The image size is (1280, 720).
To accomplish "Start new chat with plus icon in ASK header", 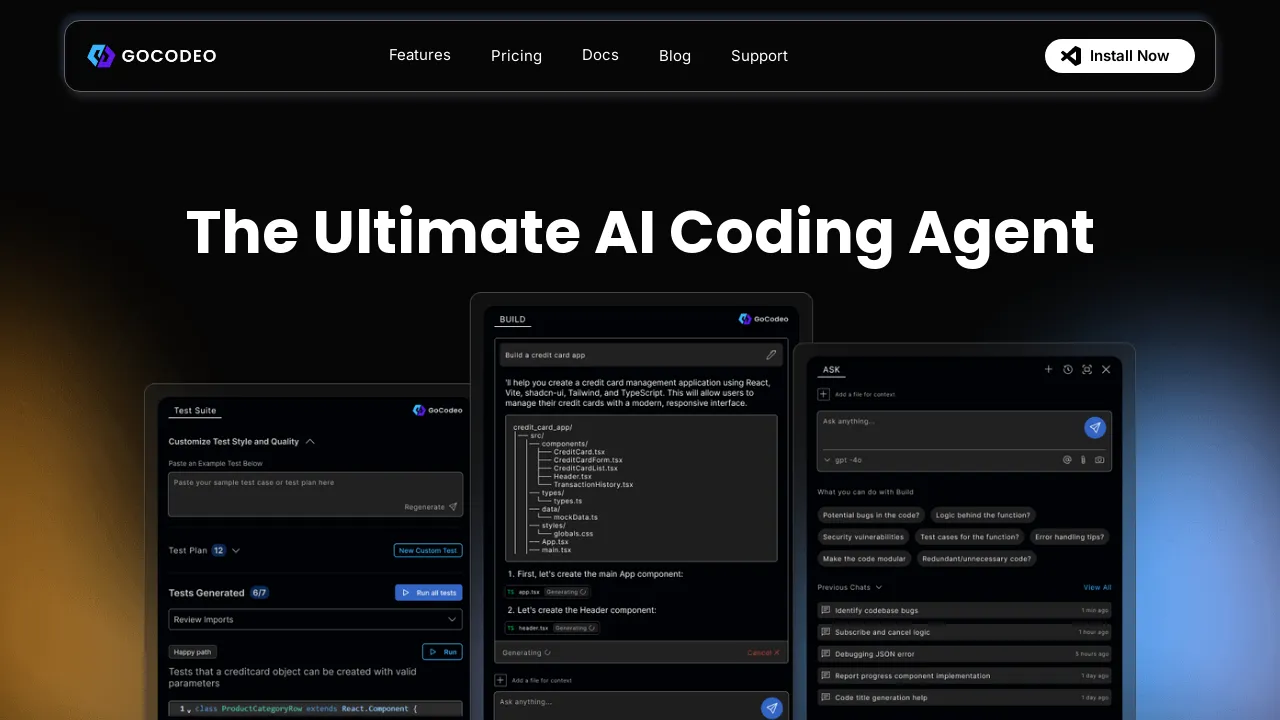I will click(1048, 369).
